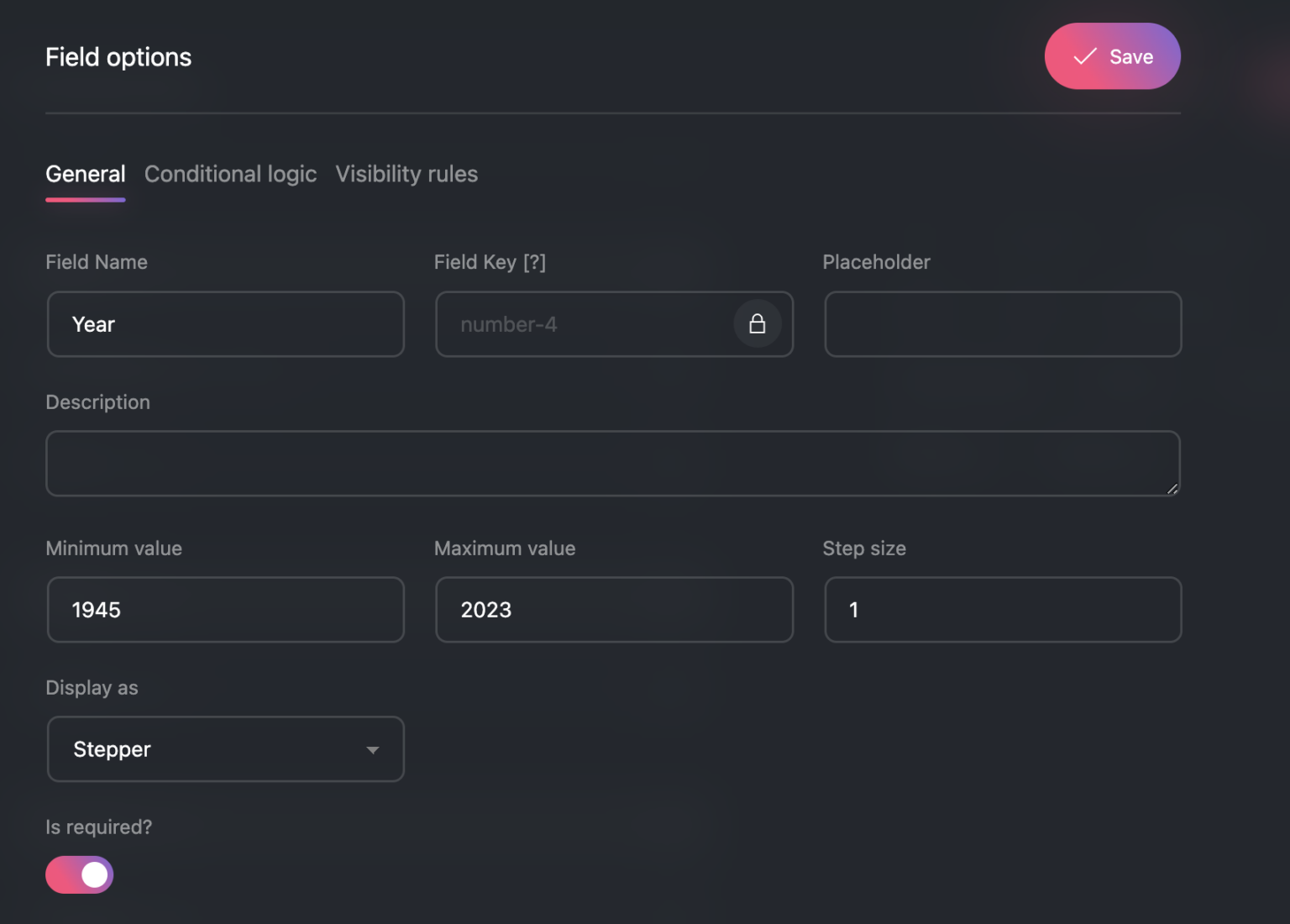
Task: Click the Minimum value label
Action: pos(113,549)
